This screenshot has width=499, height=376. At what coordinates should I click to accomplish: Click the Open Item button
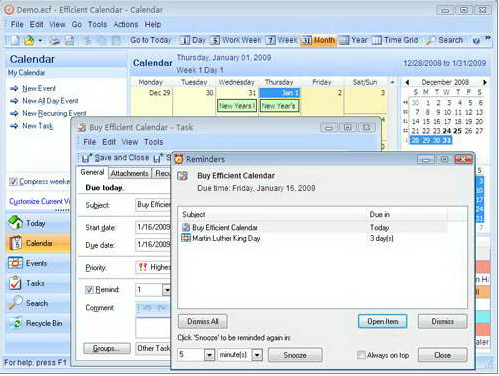(x=383, y=322)
